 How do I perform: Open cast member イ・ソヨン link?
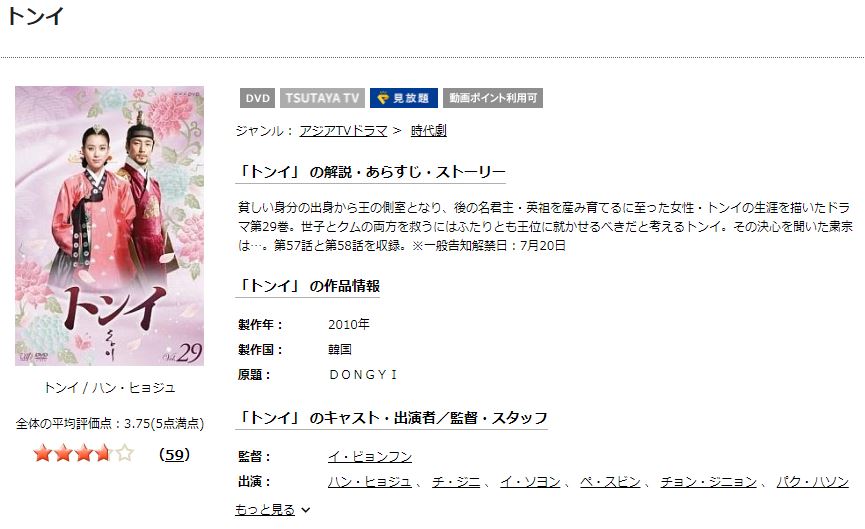pyautogui.click(x=530, y=482)
